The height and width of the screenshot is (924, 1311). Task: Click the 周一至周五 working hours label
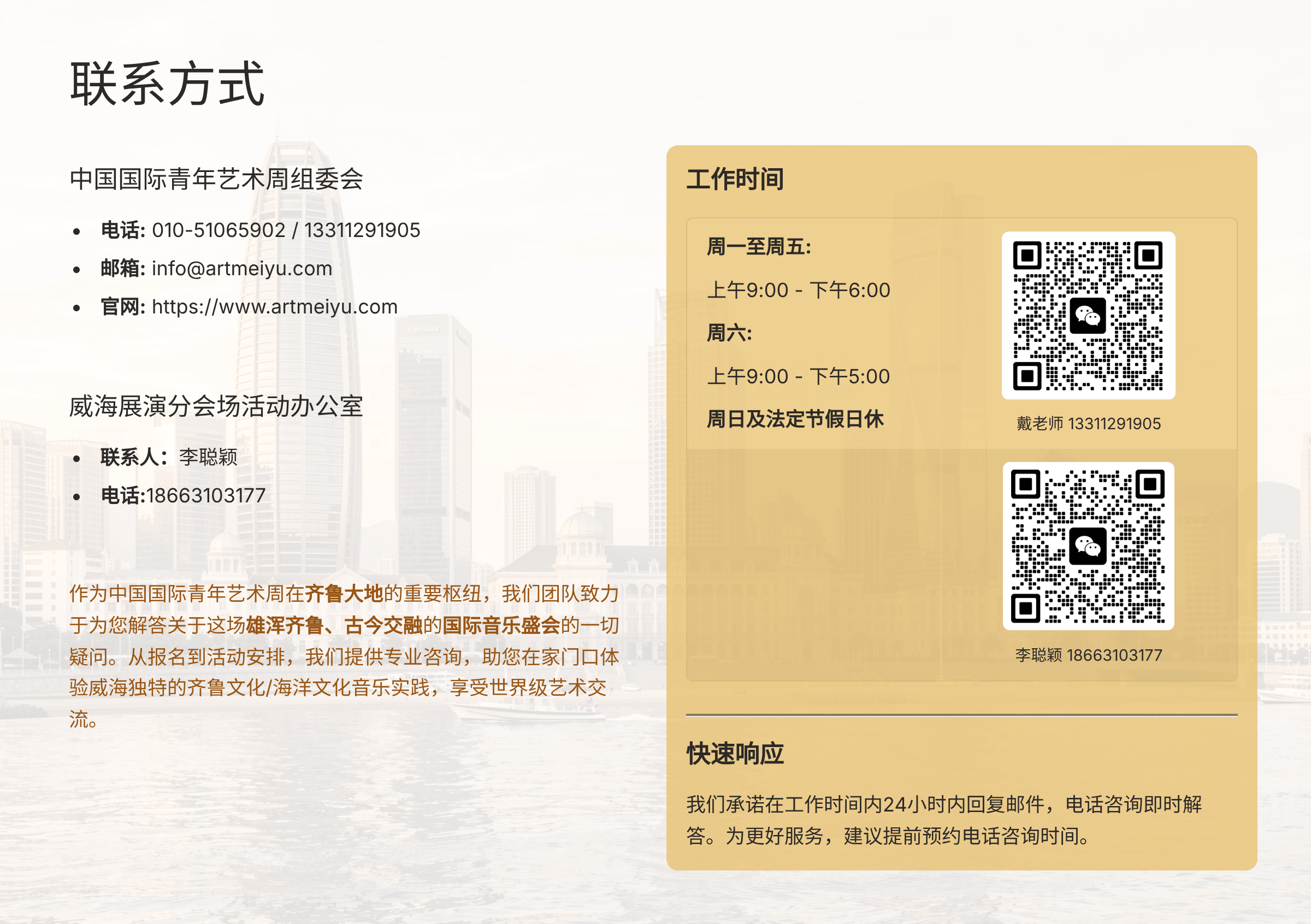coord(759,247)
